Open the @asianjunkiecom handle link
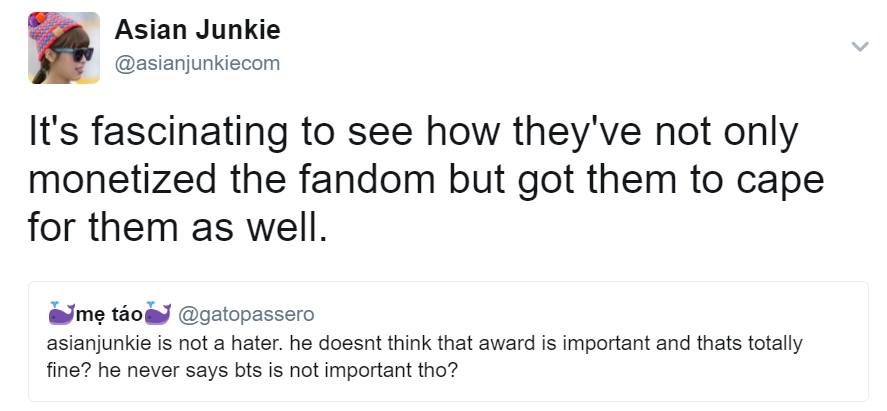This screenshot has height=411, width=887. 198,64
